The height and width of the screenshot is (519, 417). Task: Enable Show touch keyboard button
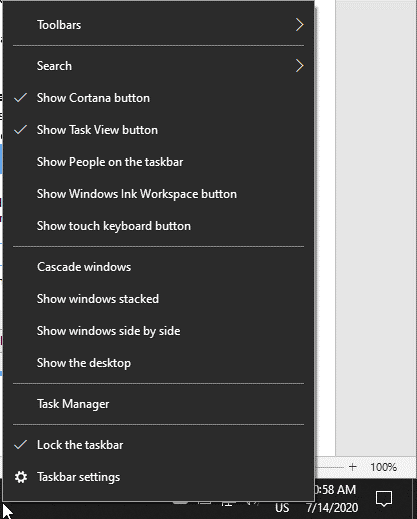[158, 226]
